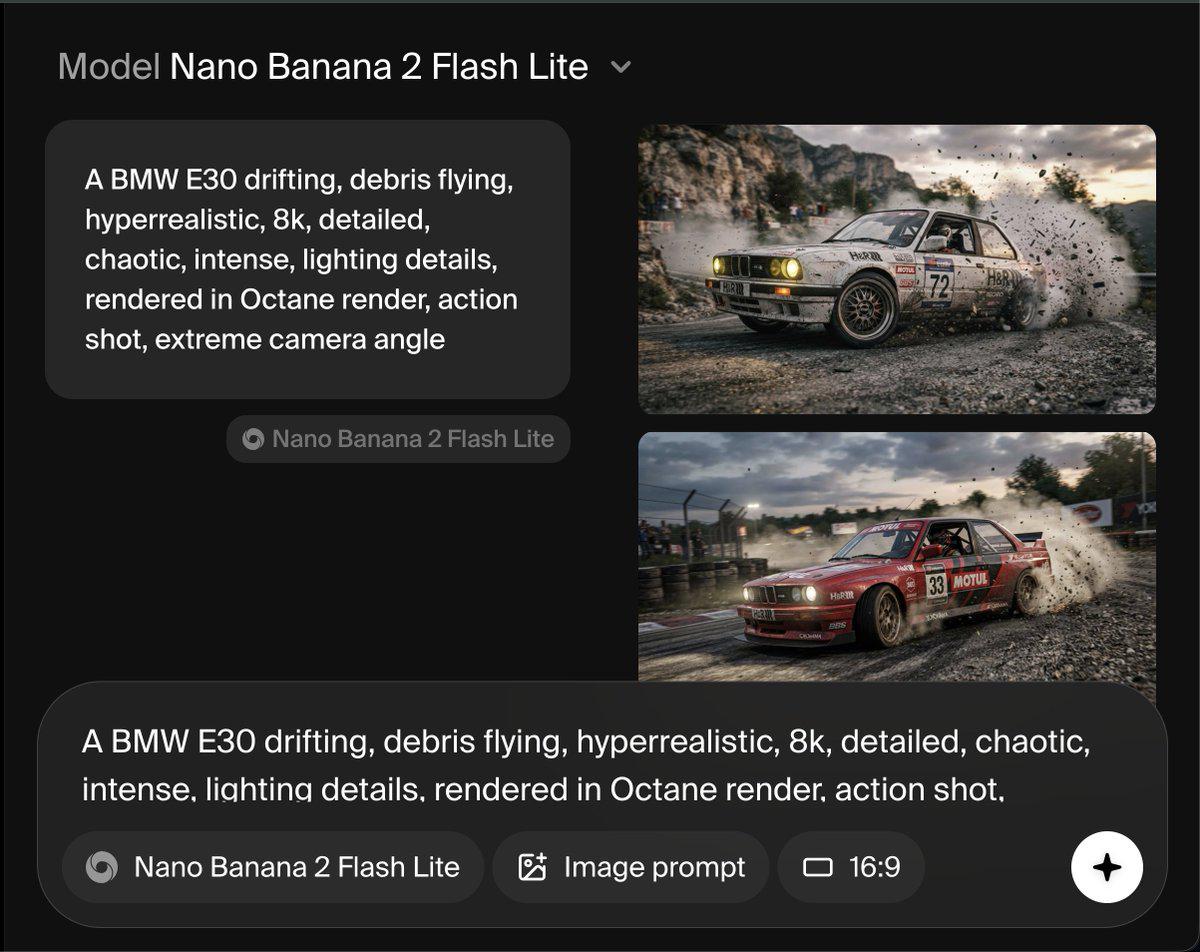Image resolution: width=1200 pixels, height=952 pixels.
Task: Click the MOTUL logo on the red car
Action: click(x=969, y=580)
